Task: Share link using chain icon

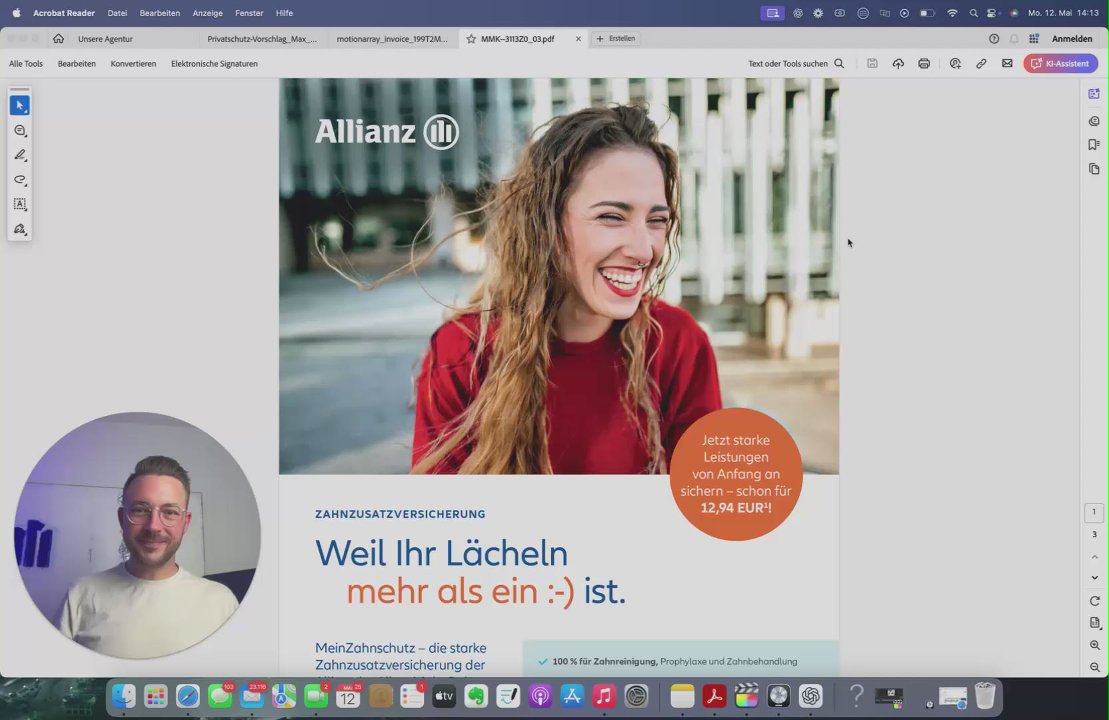Action: [981, 64]
